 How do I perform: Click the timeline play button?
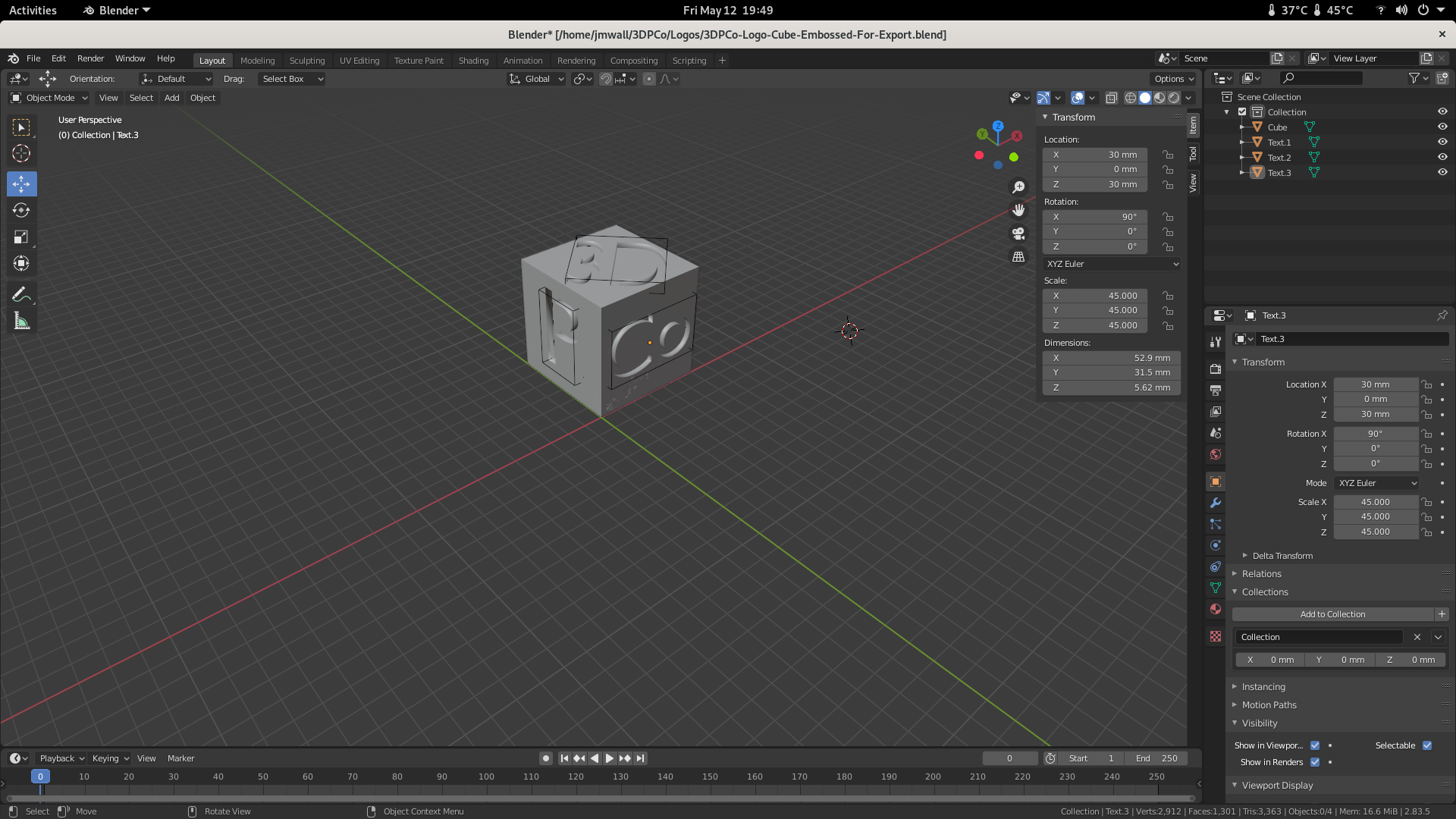[x=610, y=758]
